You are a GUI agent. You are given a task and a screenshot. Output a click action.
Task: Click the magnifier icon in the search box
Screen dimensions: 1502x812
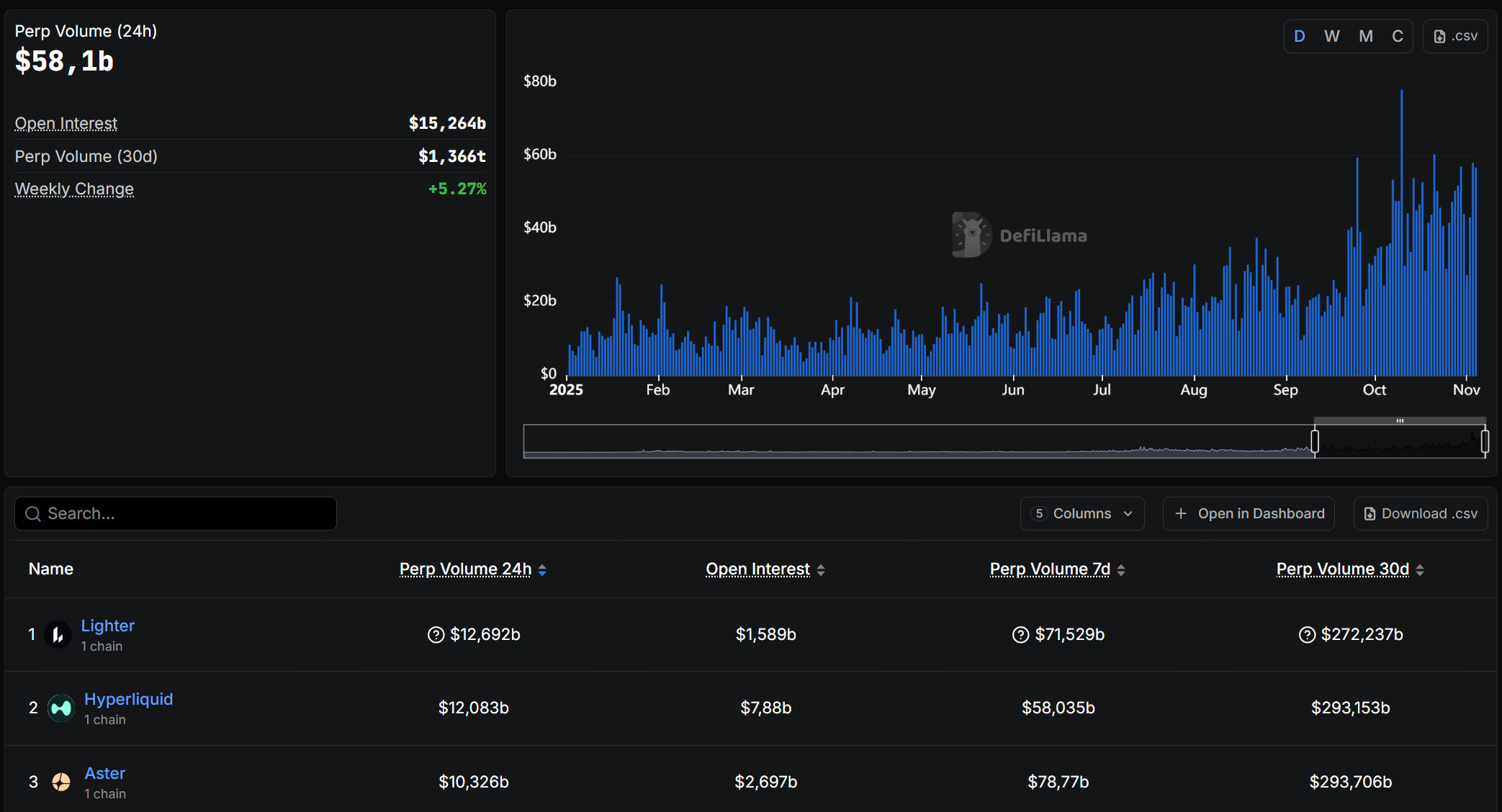33,514
